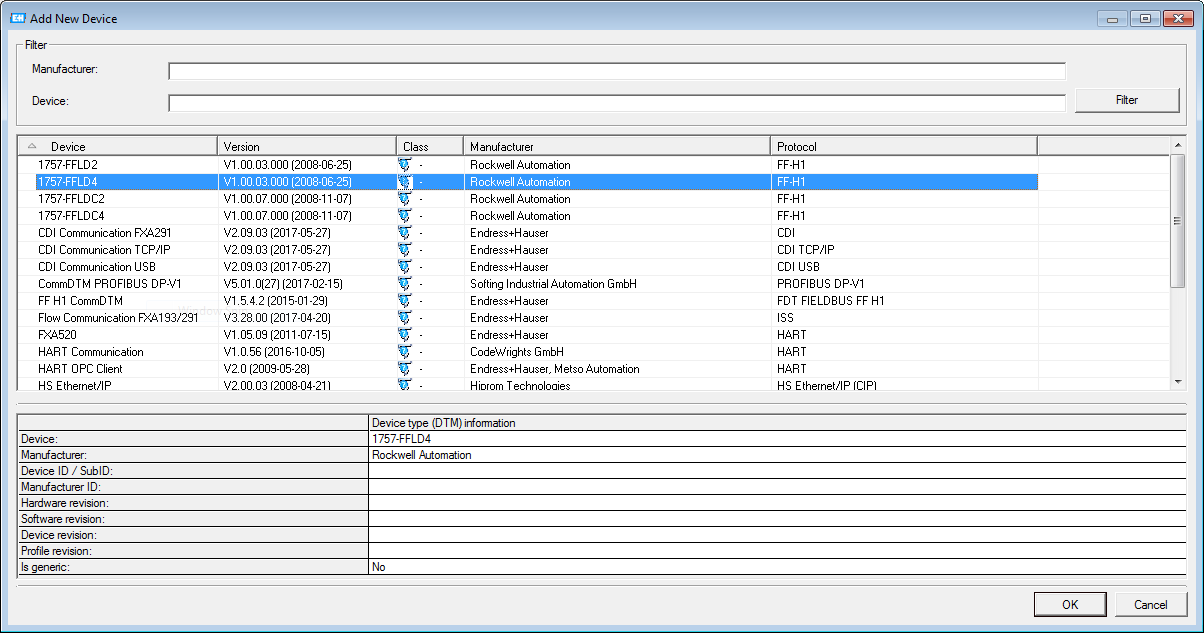Viewport: 1204px width, 633px height.
Task: Cancel the Add New Device dialog
Action: (x=1150, y=604)
